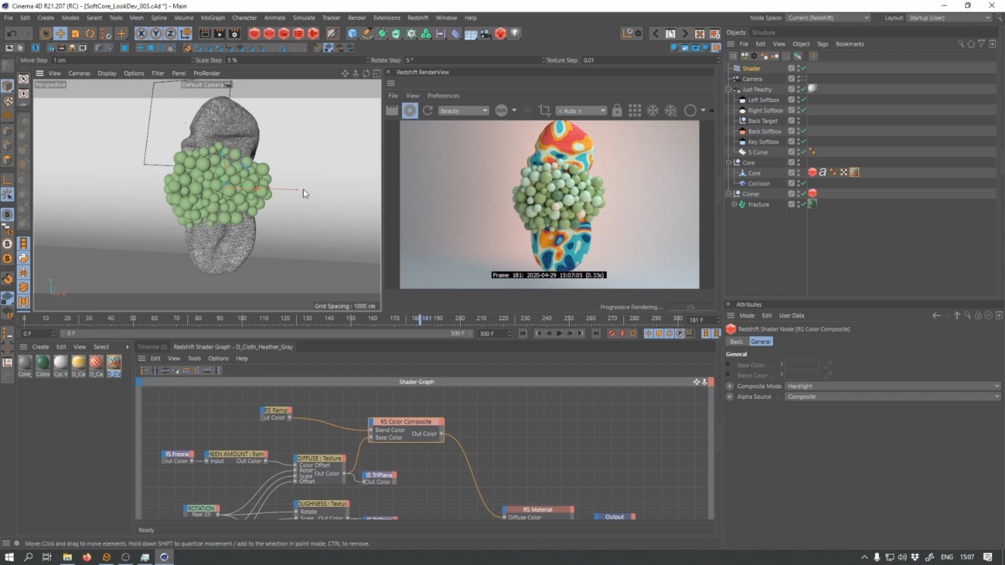Viewport: 1005px width, 565px height.
Task: Select the Move tool in top toolbar
Action: click(60, 34)
